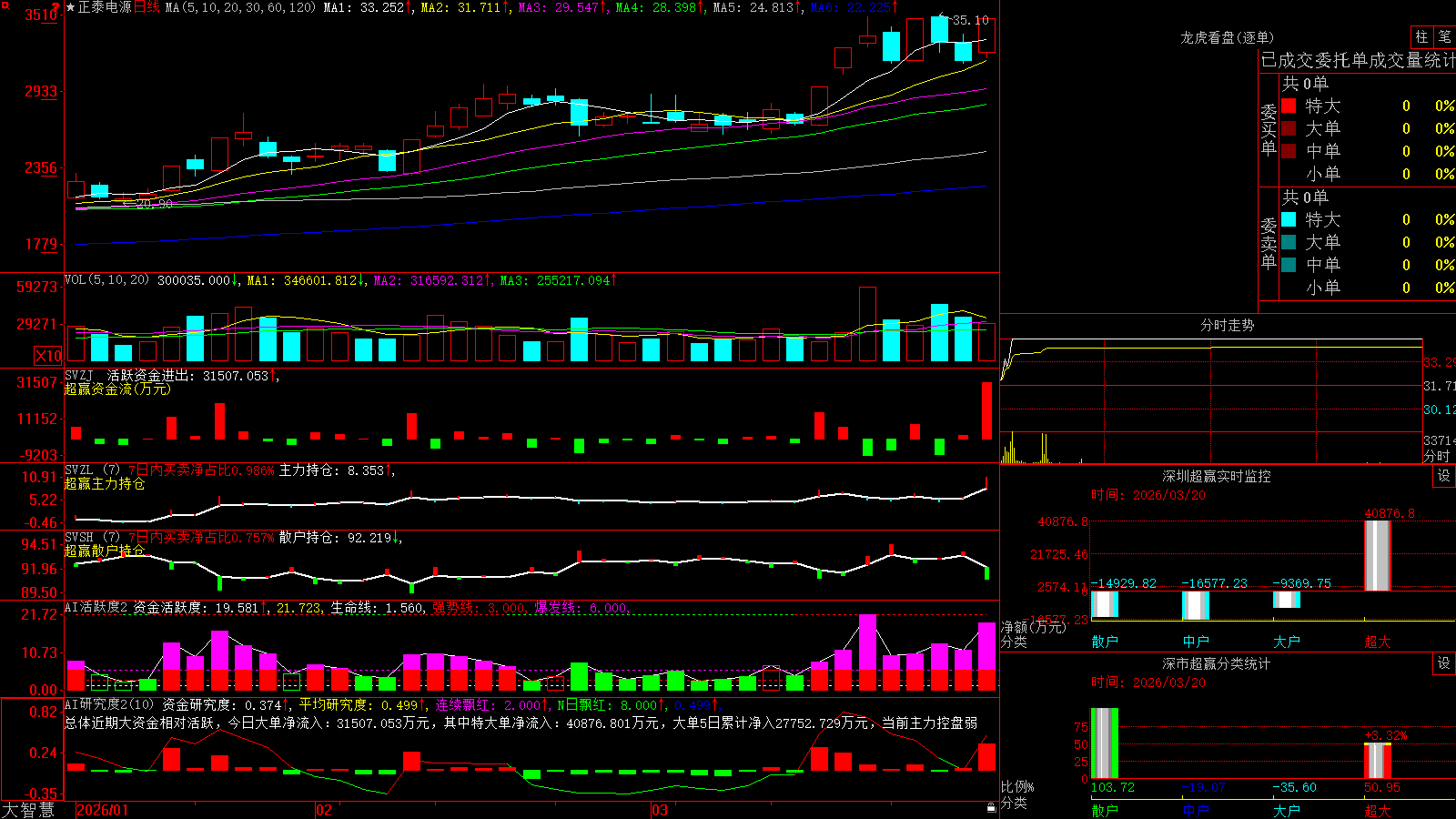
Task: Open 设 settings of 深市超赢分类统计 panel
Action: pyautogui.click(x=1444, y=663)
